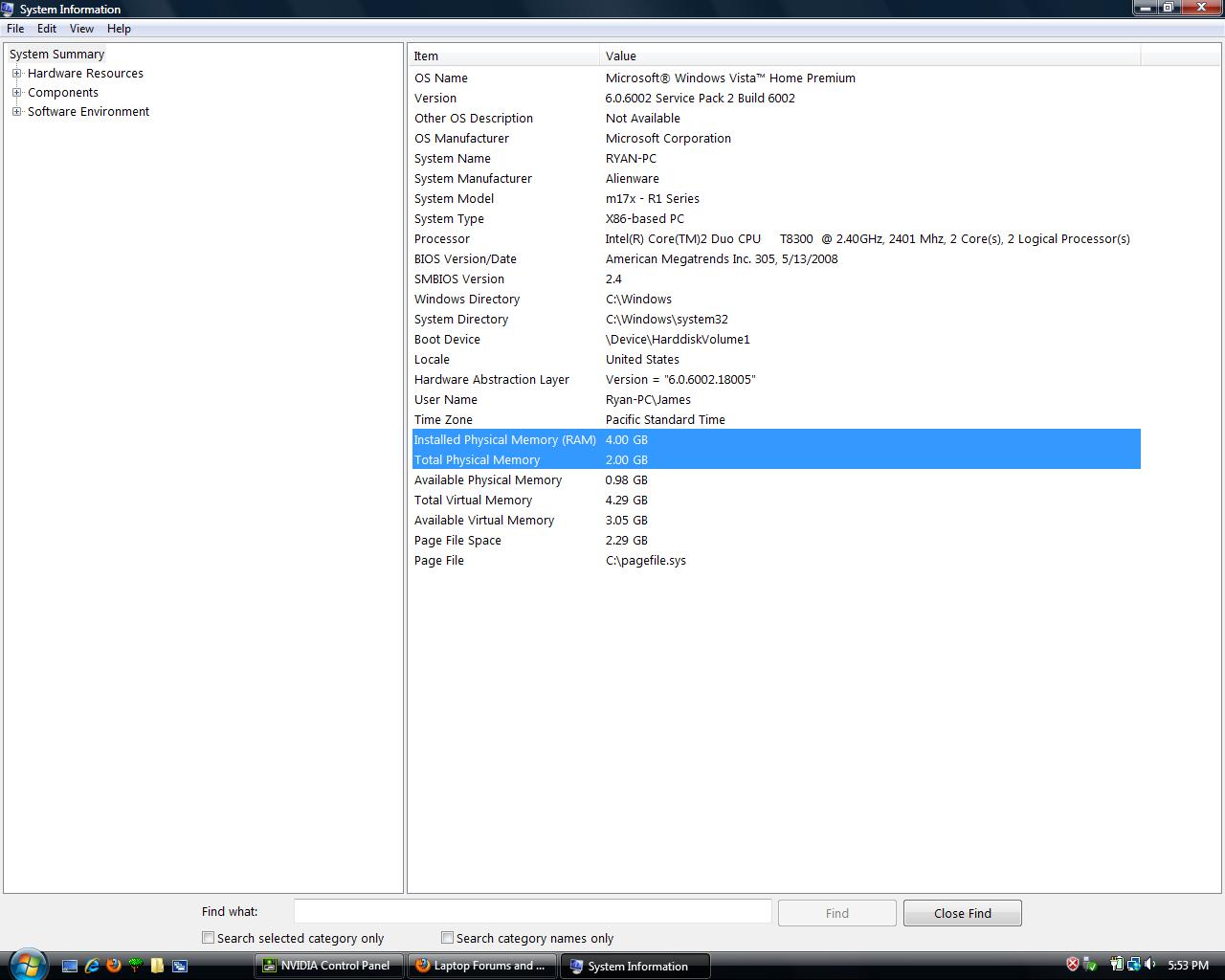Viewport: 1225px width, 980px height.
Task: Click Switch between windows quick launch icon
Action: tap(180, 966)
